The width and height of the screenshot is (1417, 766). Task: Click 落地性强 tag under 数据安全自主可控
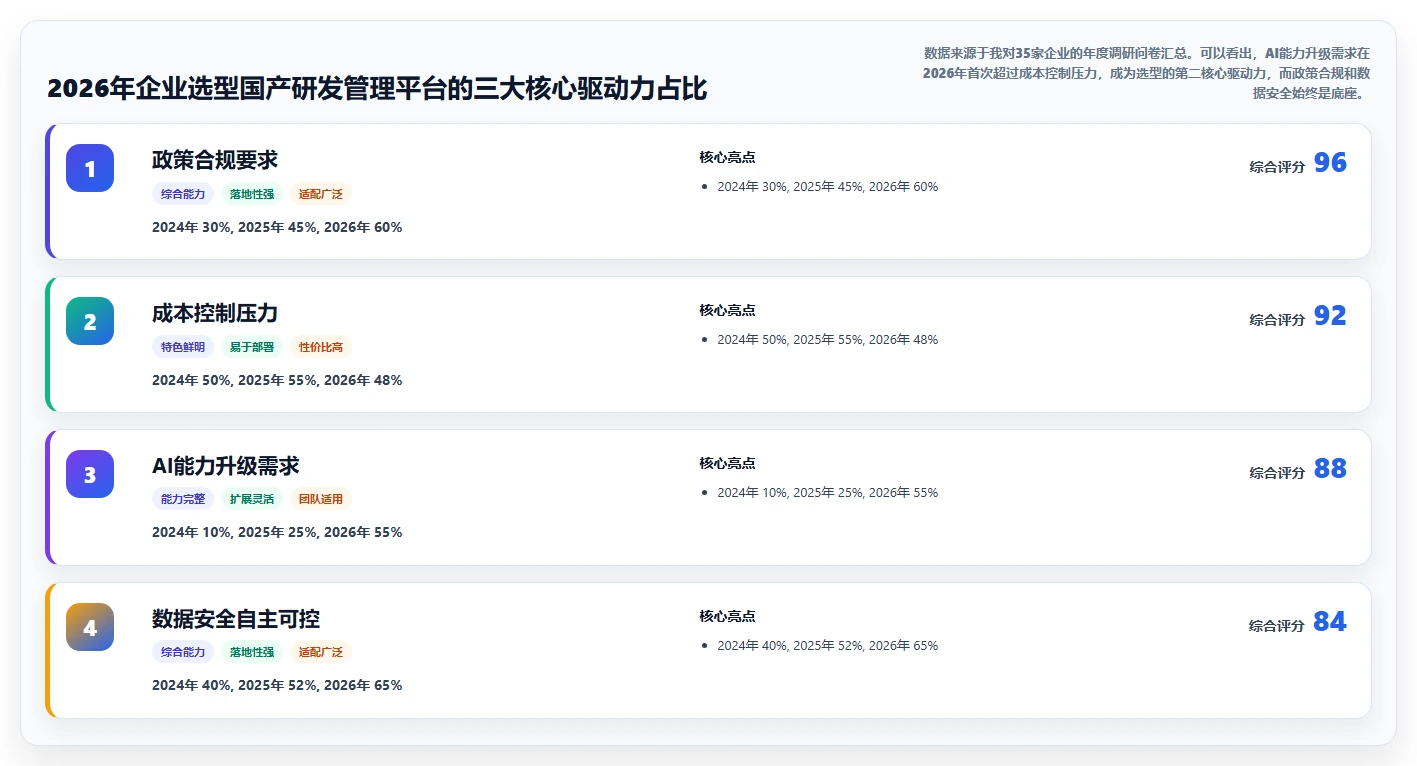point(252,652)
